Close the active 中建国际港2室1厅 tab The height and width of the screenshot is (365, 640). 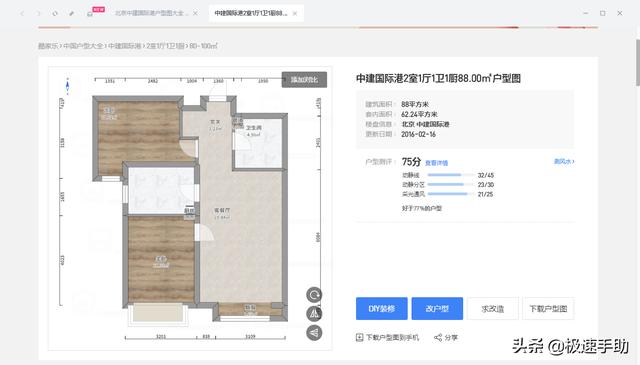(x=295, y=13)
